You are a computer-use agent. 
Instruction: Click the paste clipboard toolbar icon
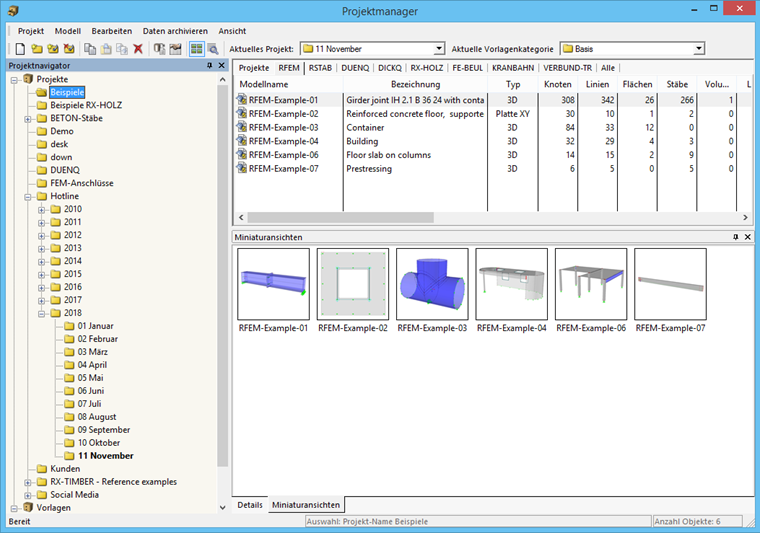pyautogui.click(x=106, y=49)
